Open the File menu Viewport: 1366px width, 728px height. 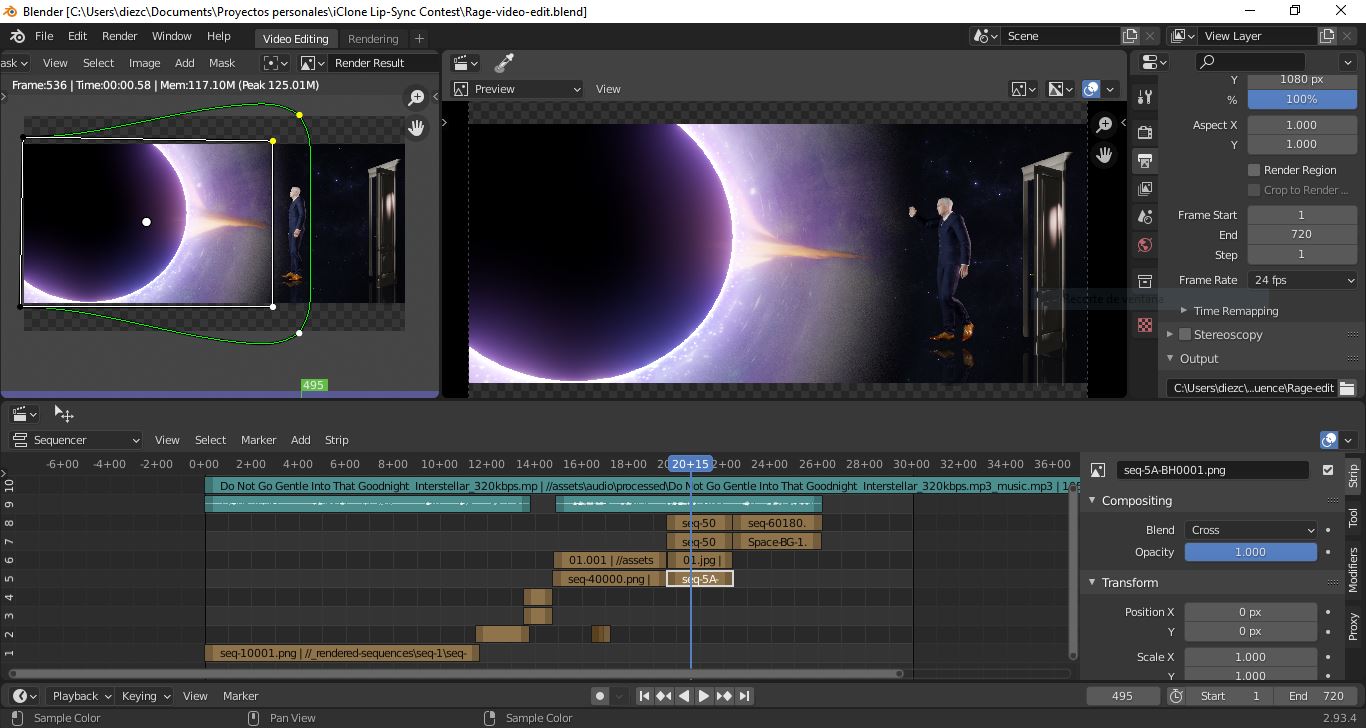tap(44, 36)
